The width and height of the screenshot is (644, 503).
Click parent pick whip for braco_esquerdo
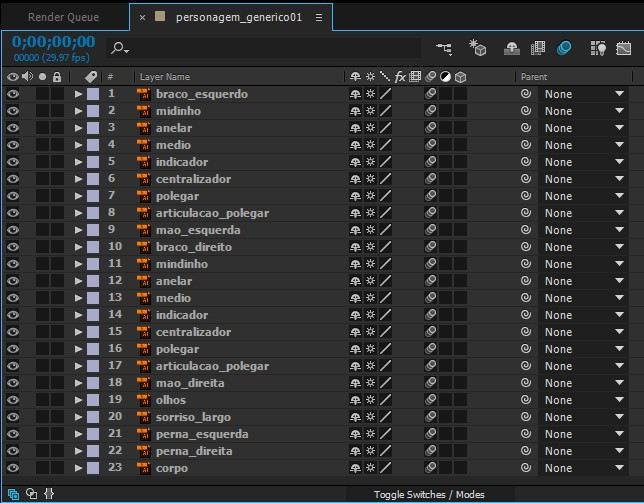point(526,94)
